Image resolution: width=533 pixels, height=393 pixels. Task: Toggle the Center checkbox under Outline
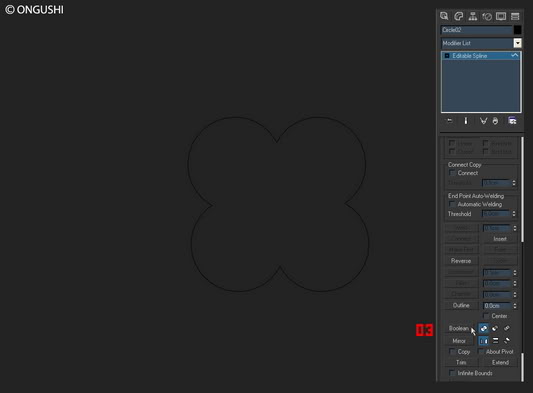tap(486, 316)
